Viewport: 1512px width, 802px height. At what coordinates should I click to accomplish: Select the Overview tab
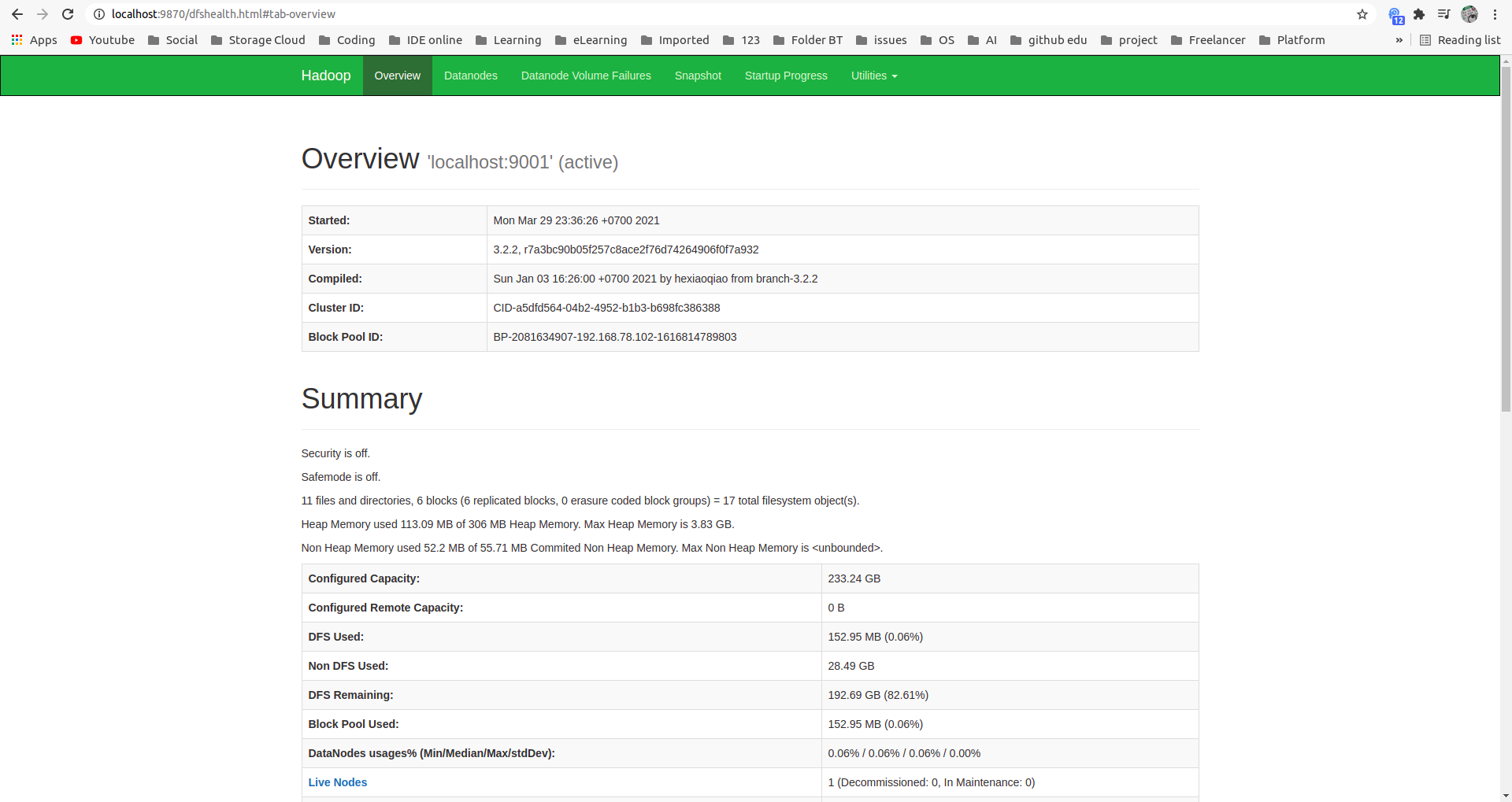coord(398,76)
